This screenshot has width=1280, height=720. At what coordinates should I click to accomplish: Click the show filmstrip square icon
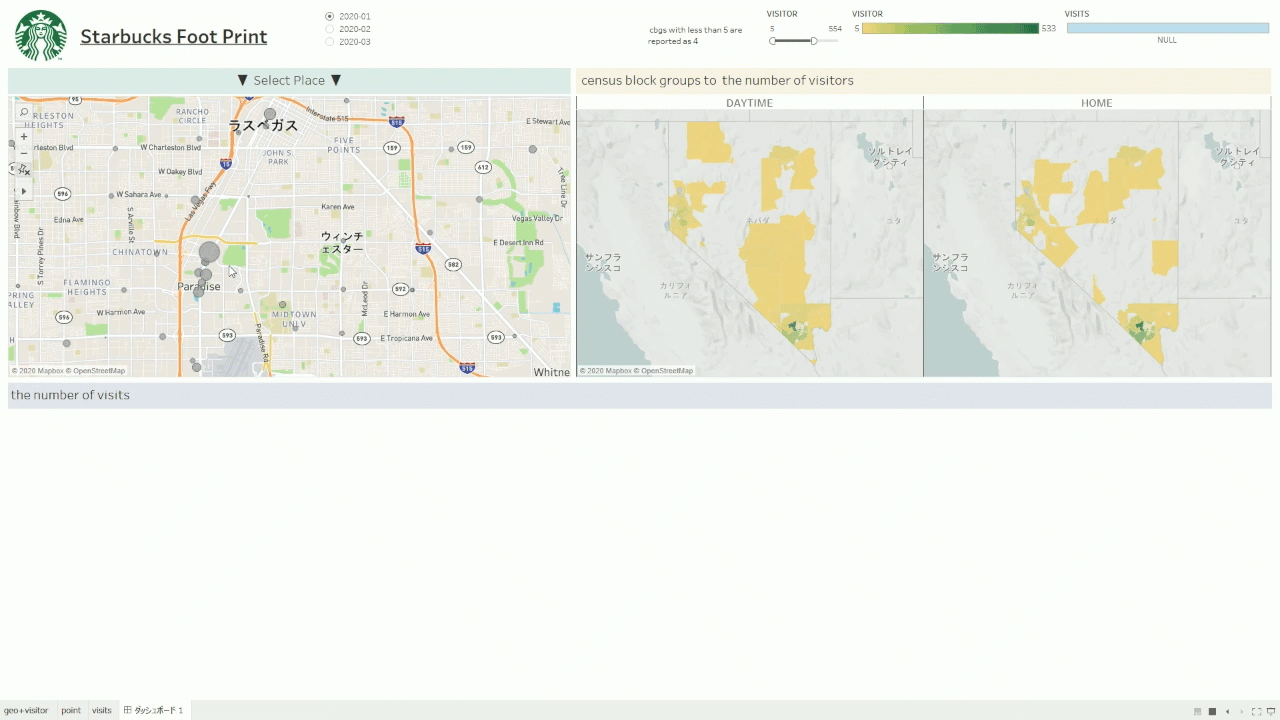pyautogui.click(x=1213, y=711)
